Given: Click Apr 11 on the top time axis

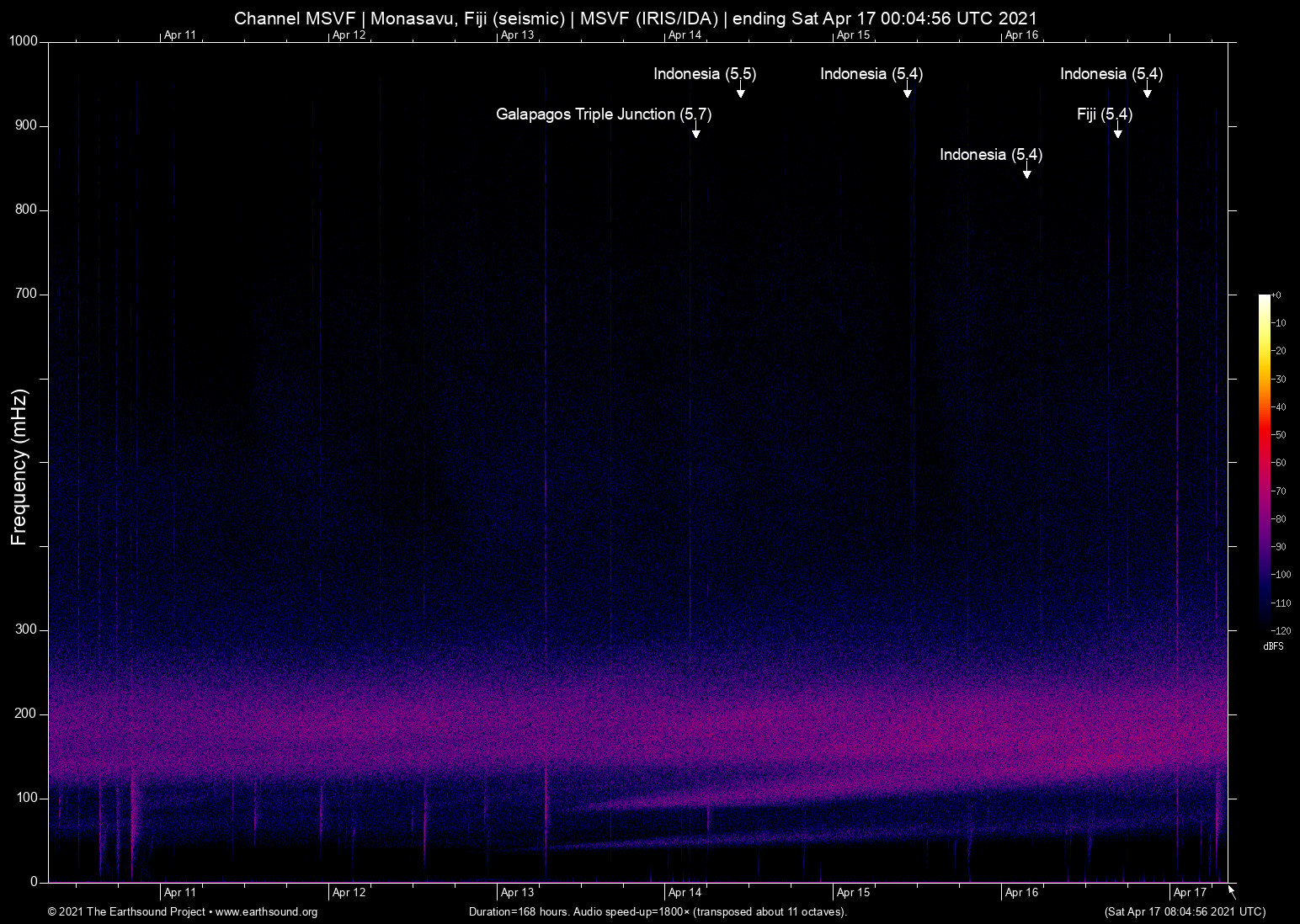Looking at the screenshot, I should coord(180,35).
